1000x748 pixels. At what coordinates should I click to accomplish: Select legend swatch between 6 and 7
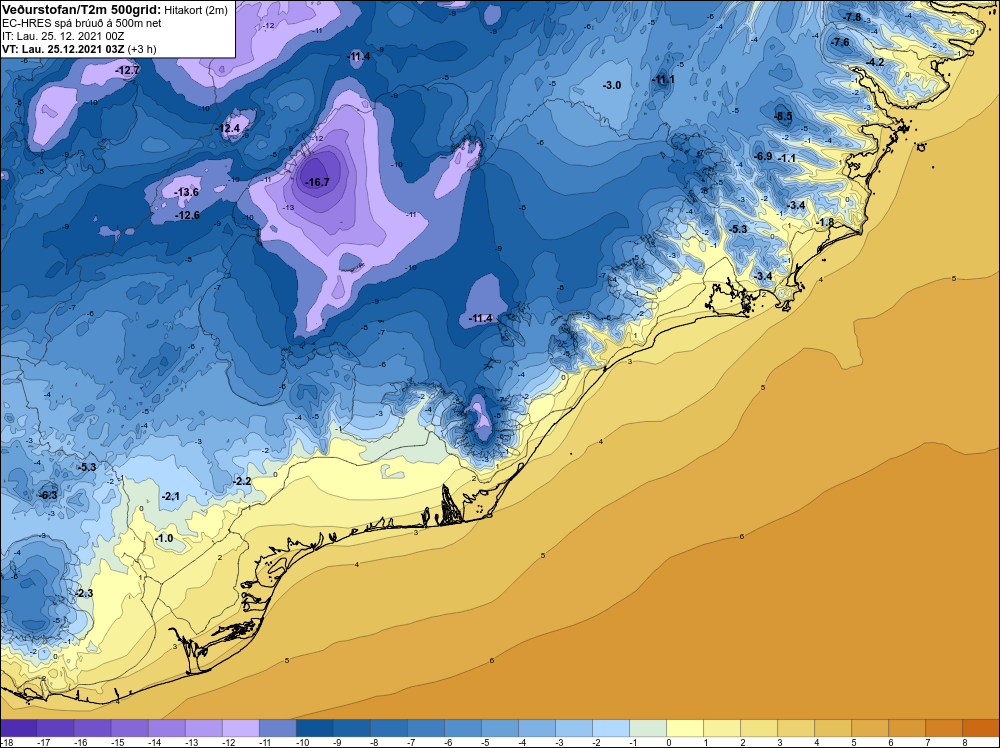pos(907,728)
